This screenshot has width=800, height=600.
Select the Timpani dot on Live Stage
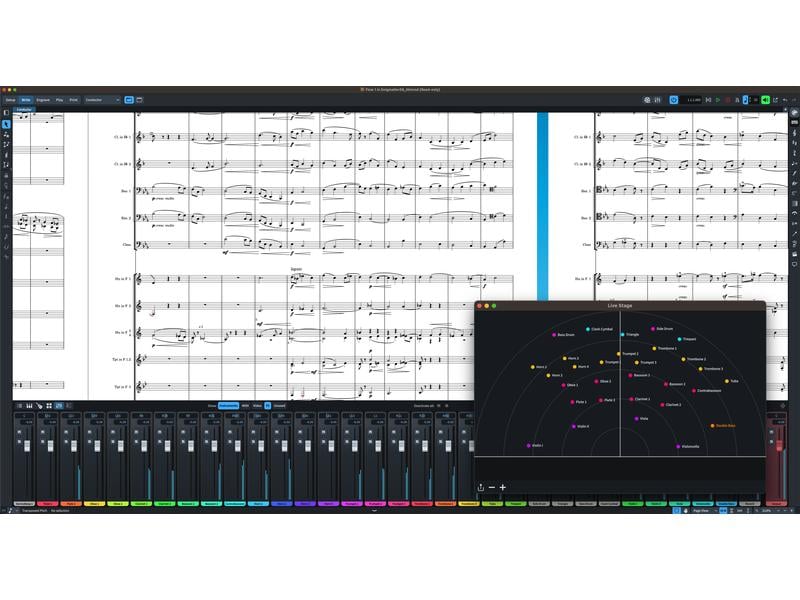pos(680,339)
